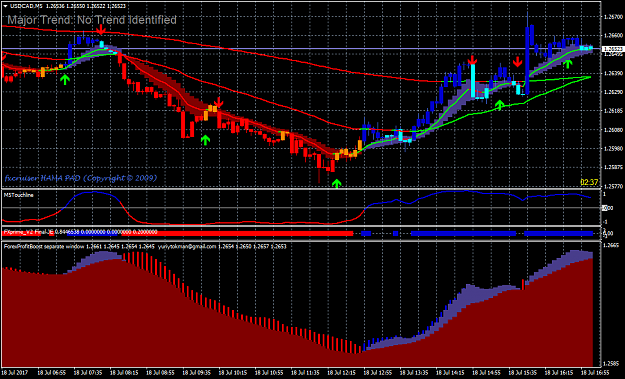Click the '18 Jul 07:35' time label

pyautogui.click(x=89, y=373)
